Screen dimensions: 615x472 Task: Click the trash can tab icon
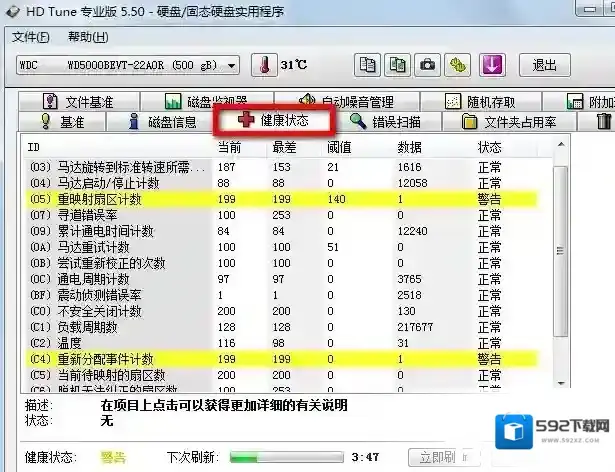(x=604, y=121)
